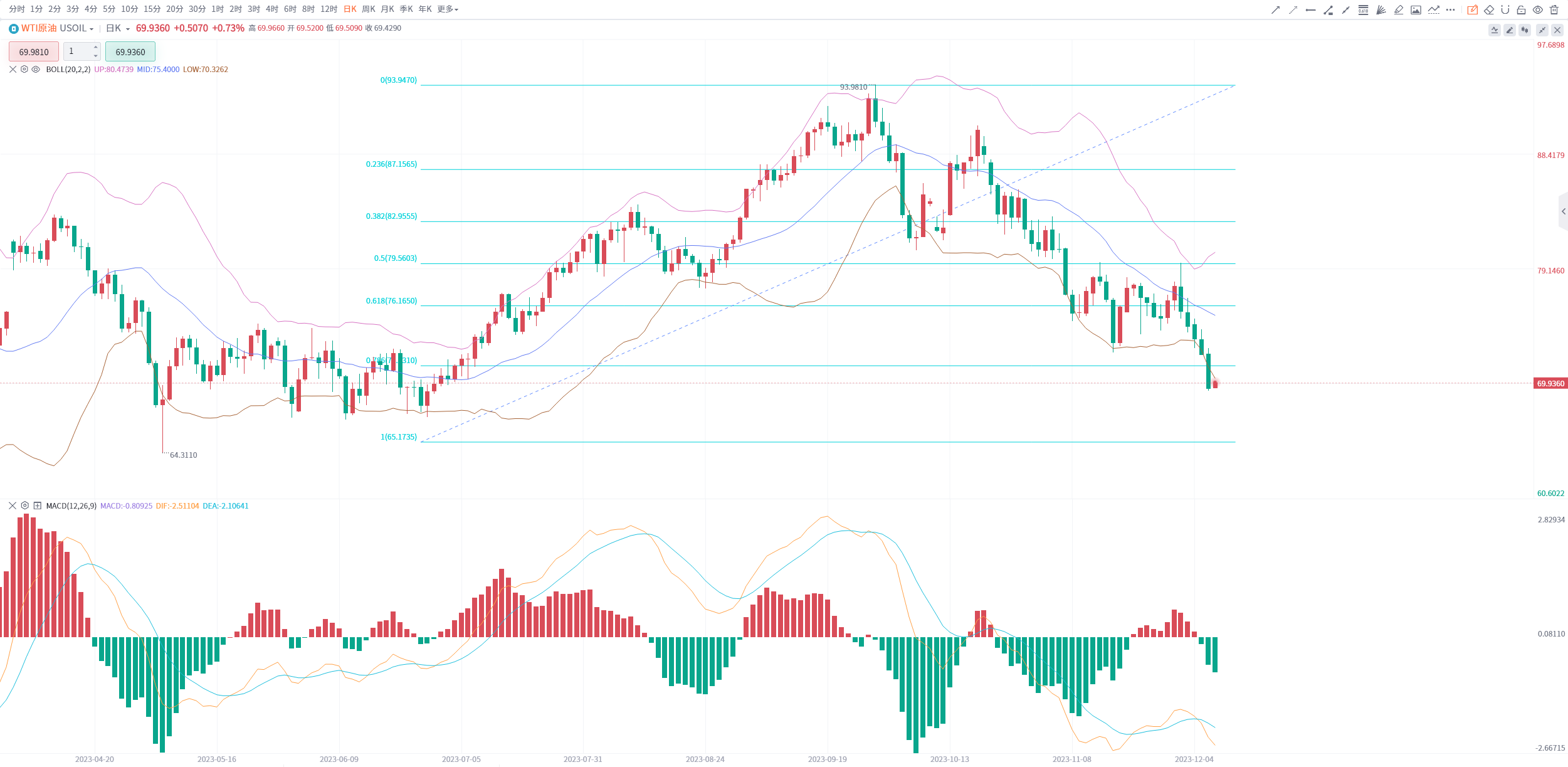
Task: Click the current price tag 69.9360 on axis
Action: 1550,383
